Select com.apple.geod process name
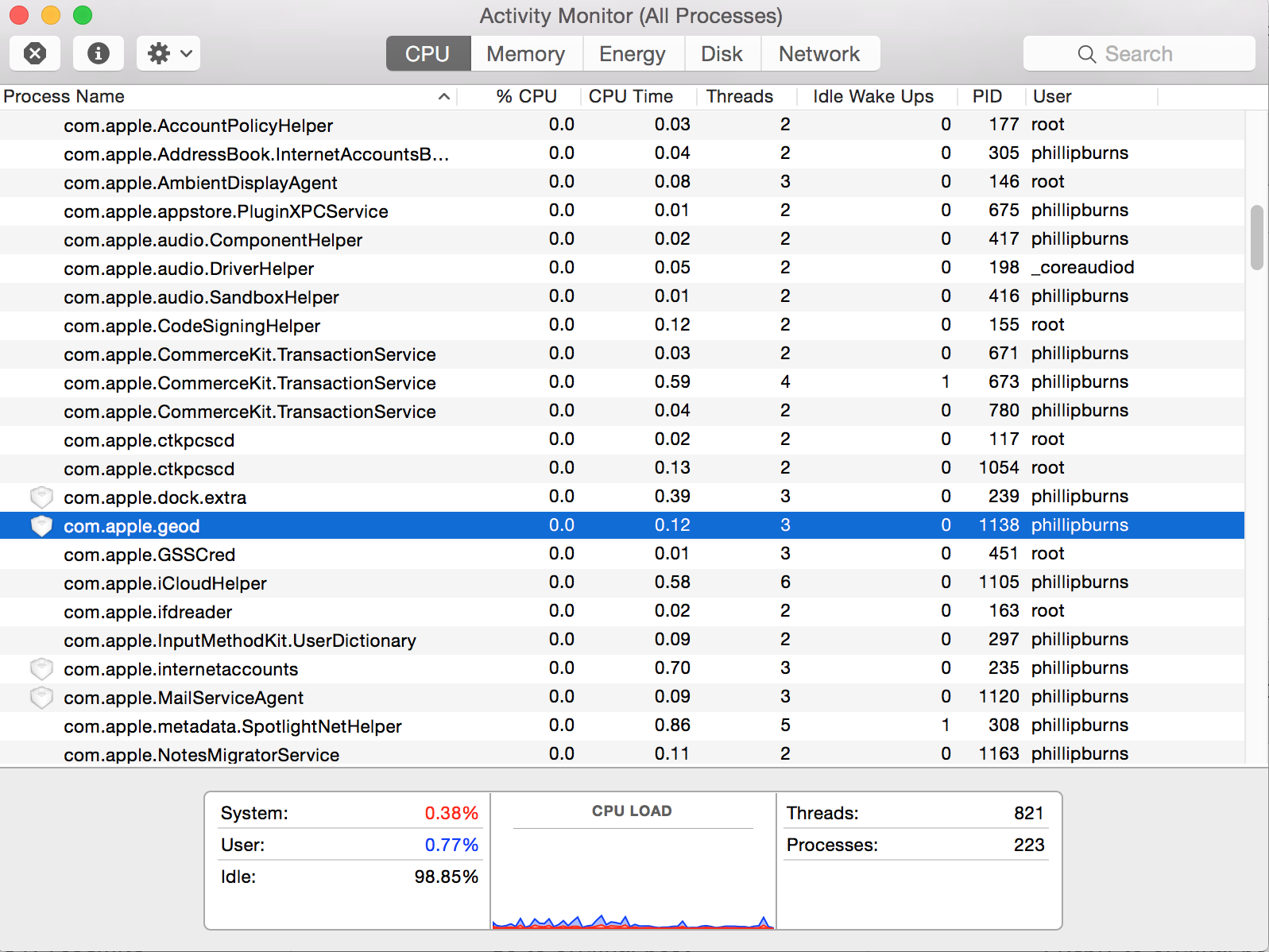1269x952 pixels. point(132,526)
